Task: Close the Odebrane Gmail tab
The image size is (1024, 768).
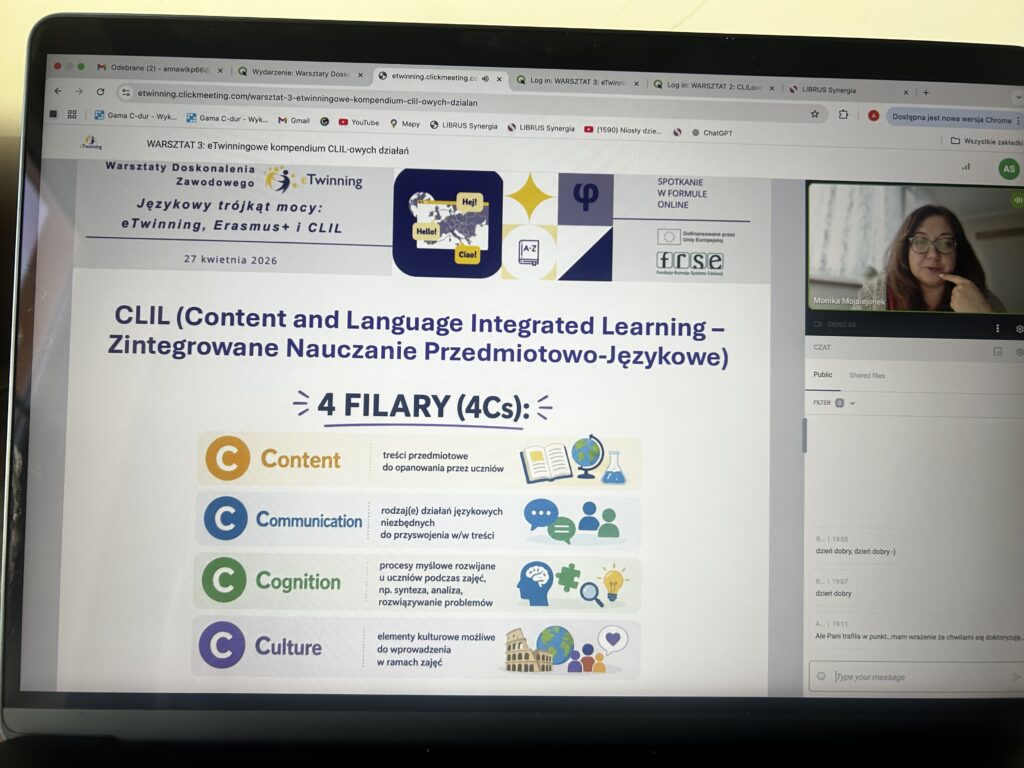Action: pos(220,71)
